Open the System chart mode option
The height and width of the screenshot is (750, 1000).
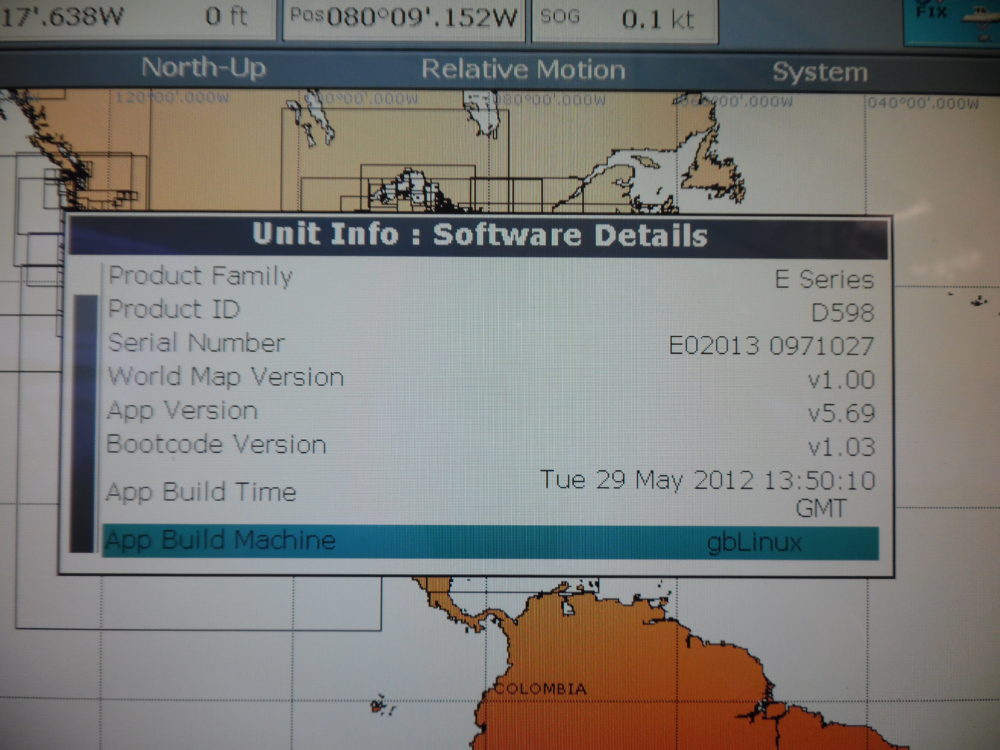point(819,72)
